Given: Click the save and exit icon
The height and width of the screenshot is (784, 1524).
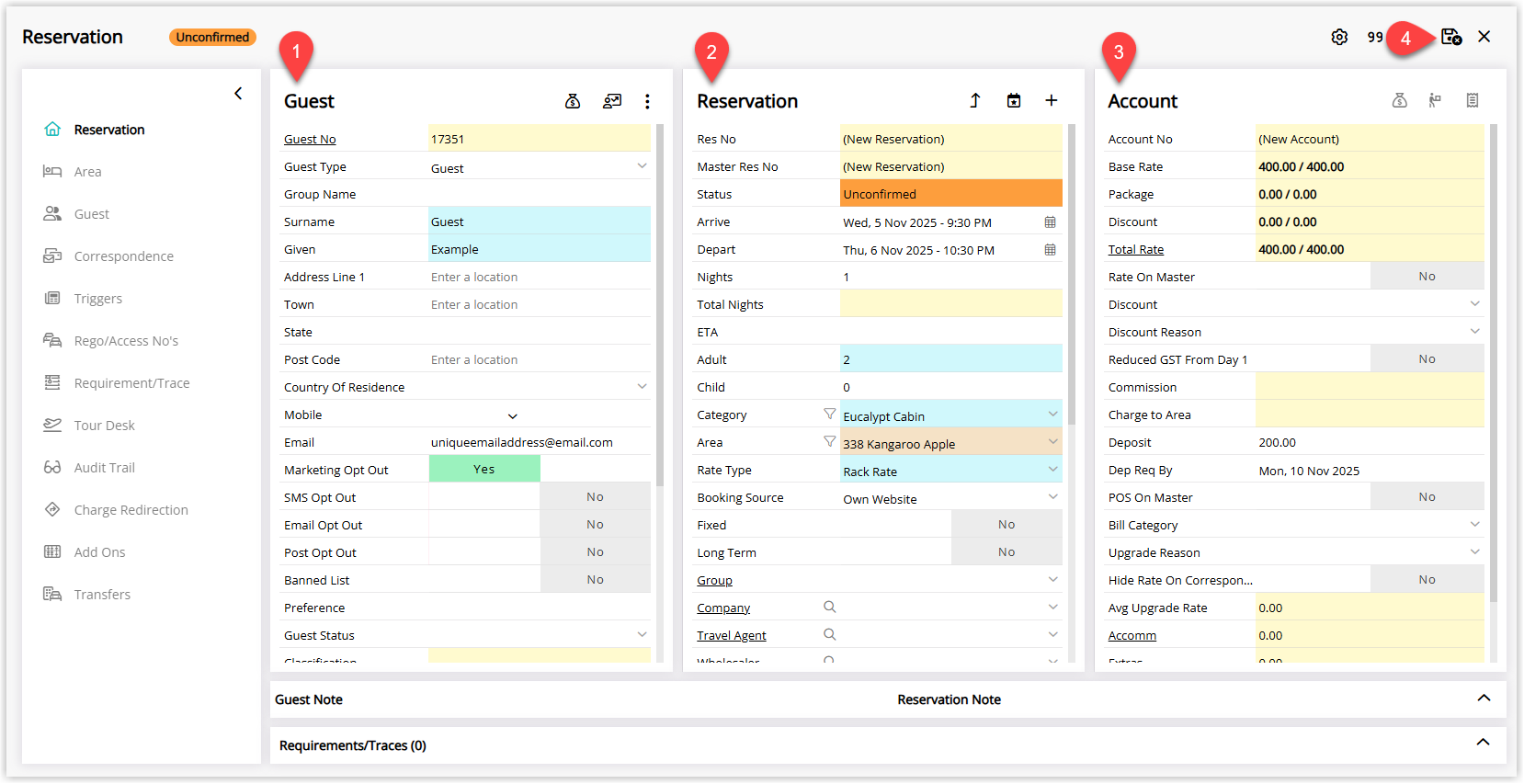Looking at the screenshot, I should click(1451, 37).
